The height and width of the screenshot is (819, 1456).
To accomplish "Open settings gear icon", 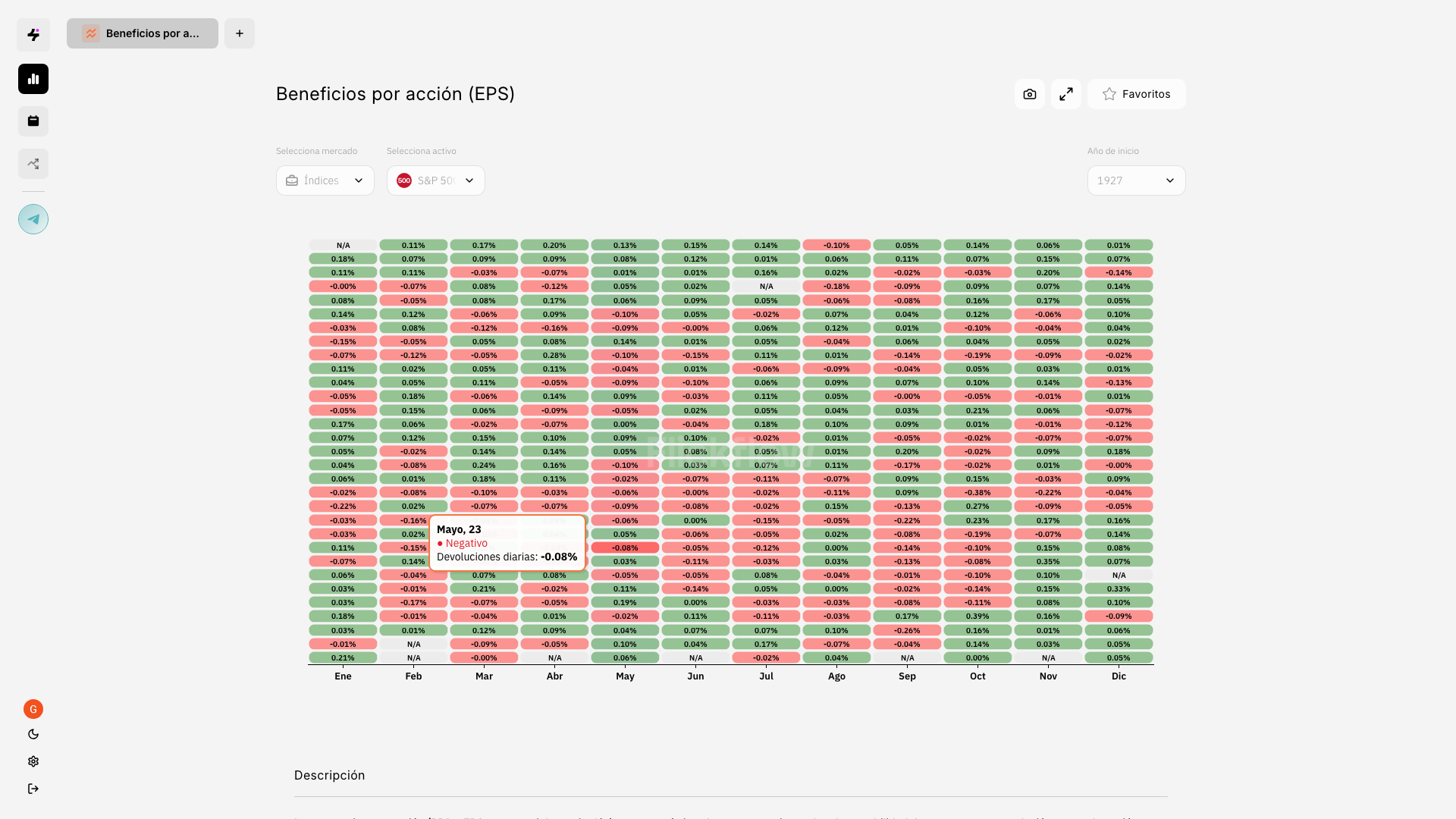I will [x=33, y=761].
